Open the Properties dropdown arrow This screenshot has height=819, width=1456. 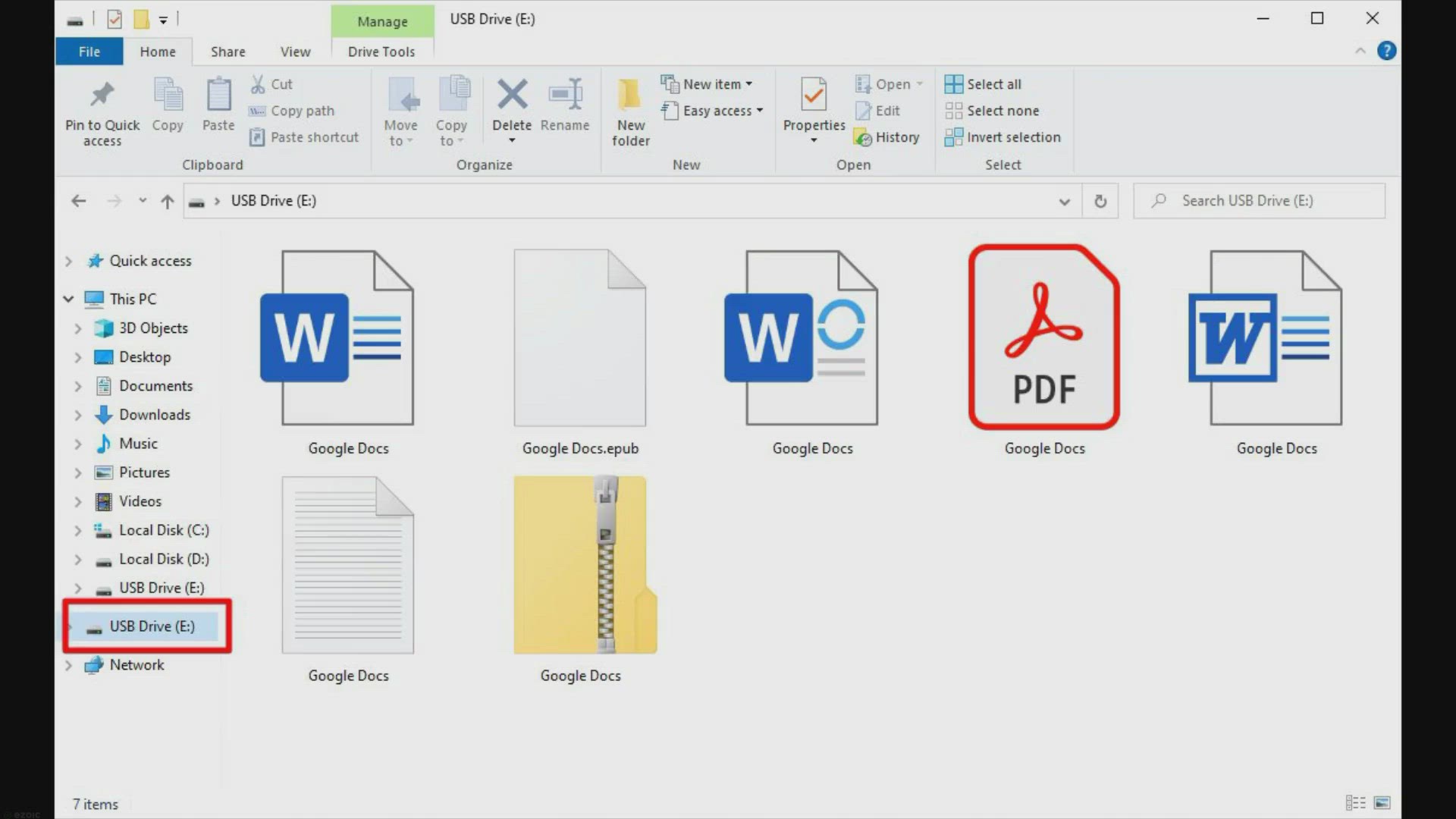tap(814, 141)
